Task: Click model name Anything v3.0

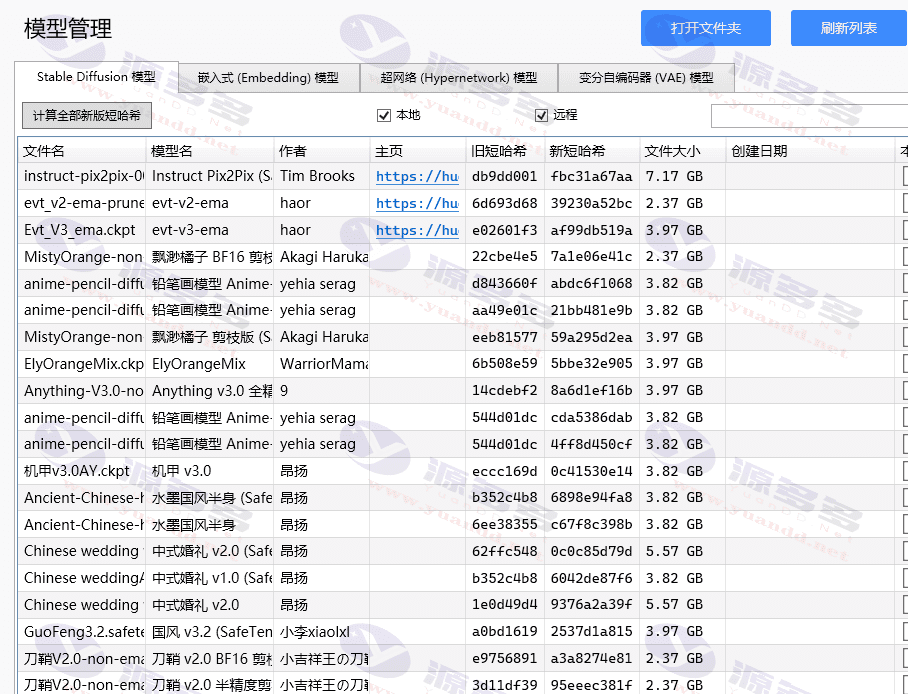Action: point(210,390)
